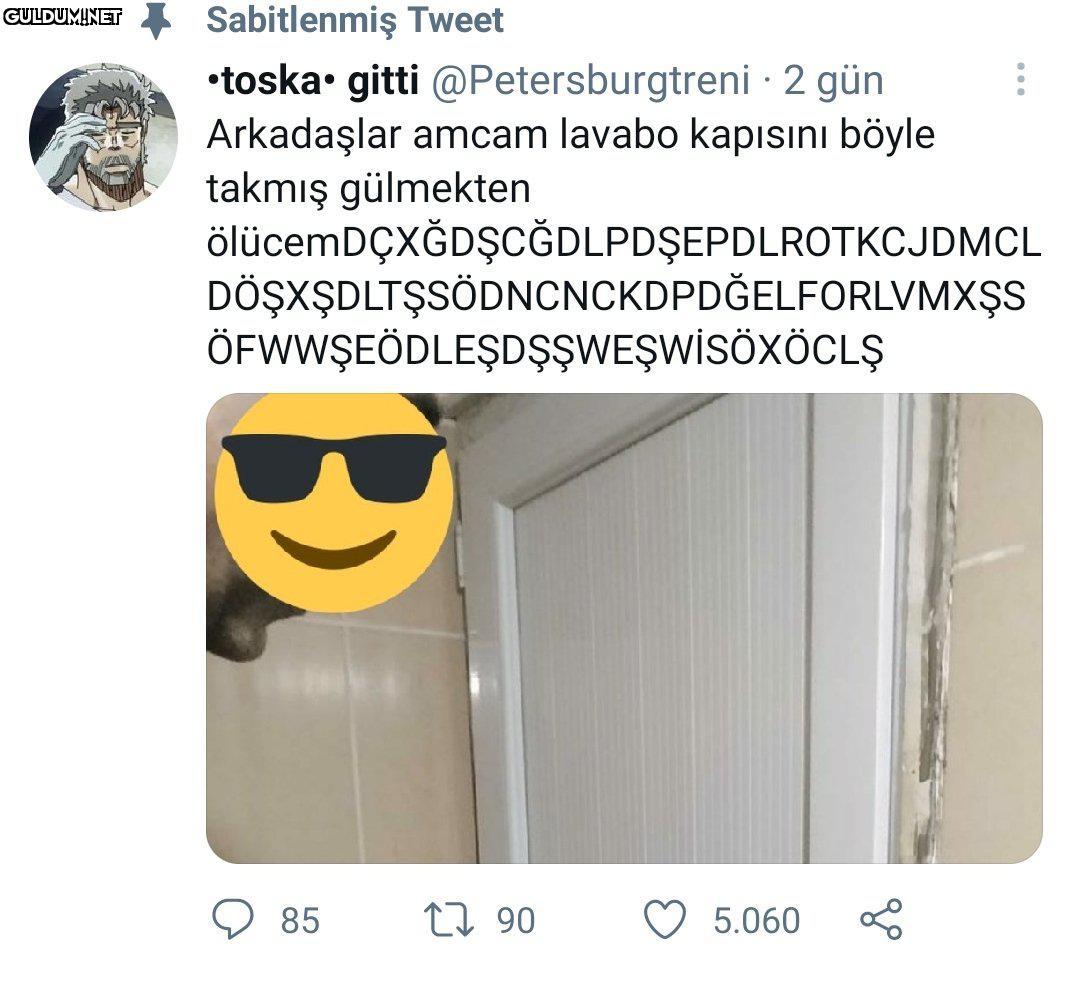
Task: Open the @Petersburgtreni handle link
Action: (x=591, y=81)
